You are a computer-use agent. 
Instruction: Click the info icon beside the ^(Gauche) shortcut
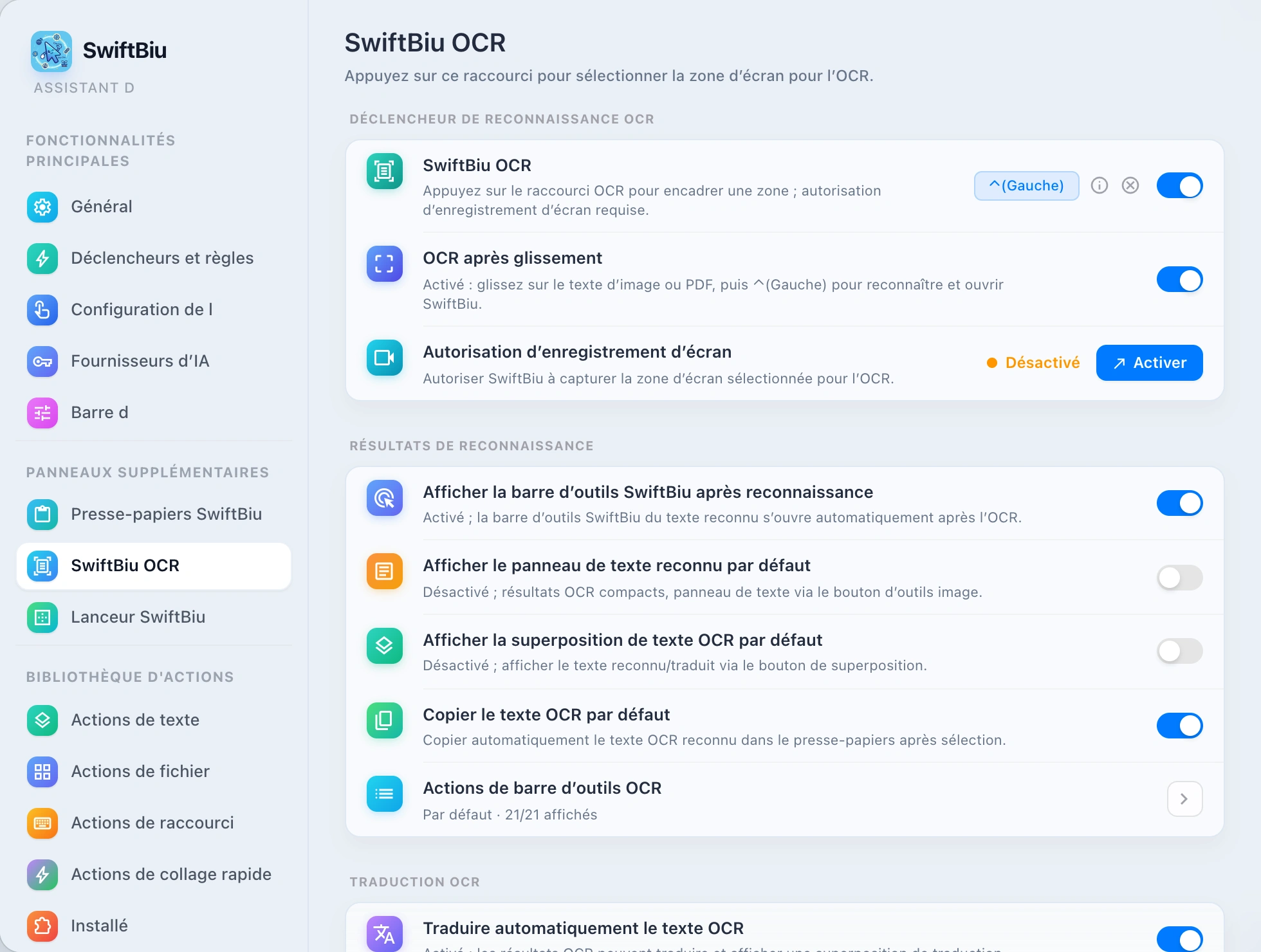[x=1100, y=186]
